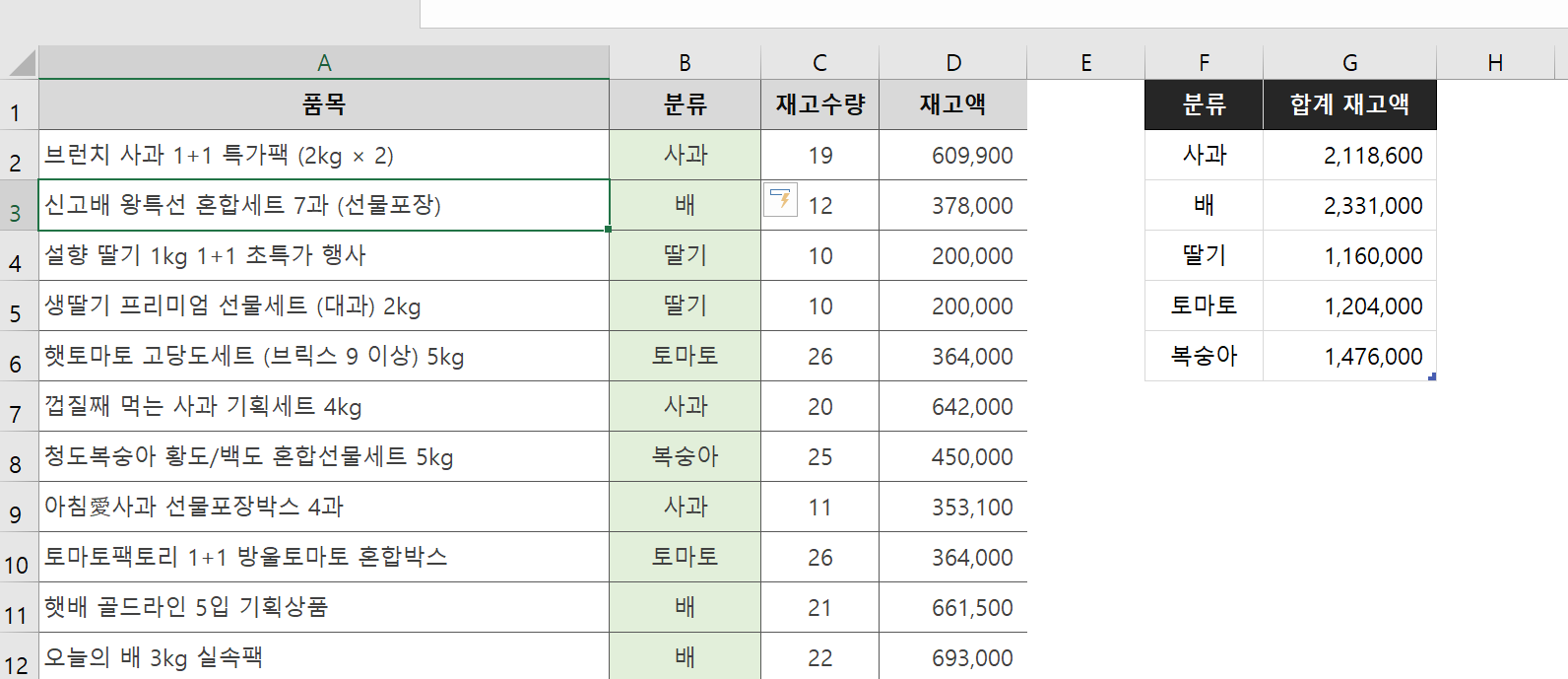Click total 2,331,000
The image size is (1568, 679).
pos(1349,205)
